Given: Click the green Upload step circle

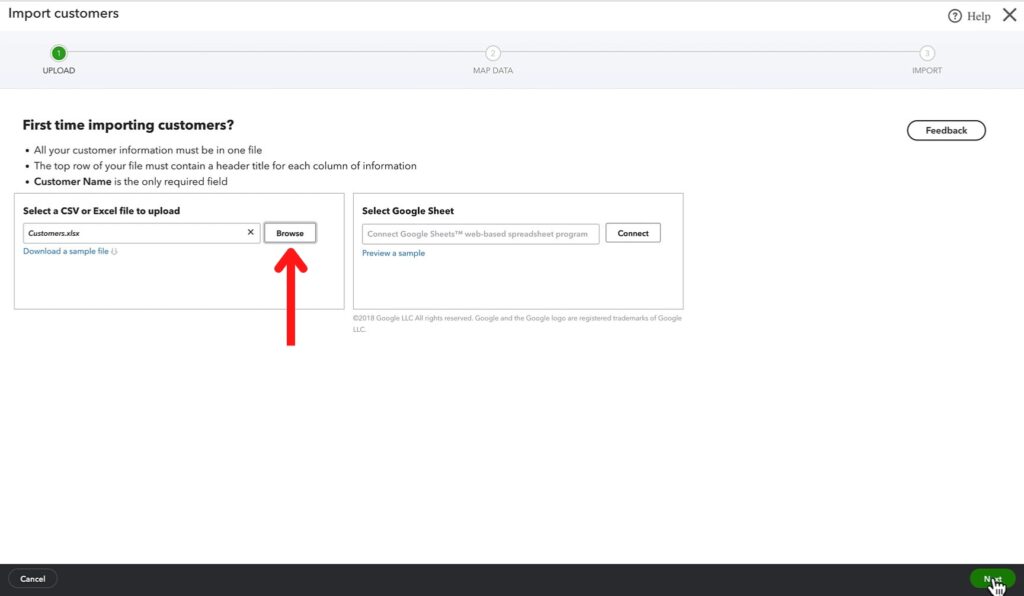Looking at the screenshot, I should [58, 51].
